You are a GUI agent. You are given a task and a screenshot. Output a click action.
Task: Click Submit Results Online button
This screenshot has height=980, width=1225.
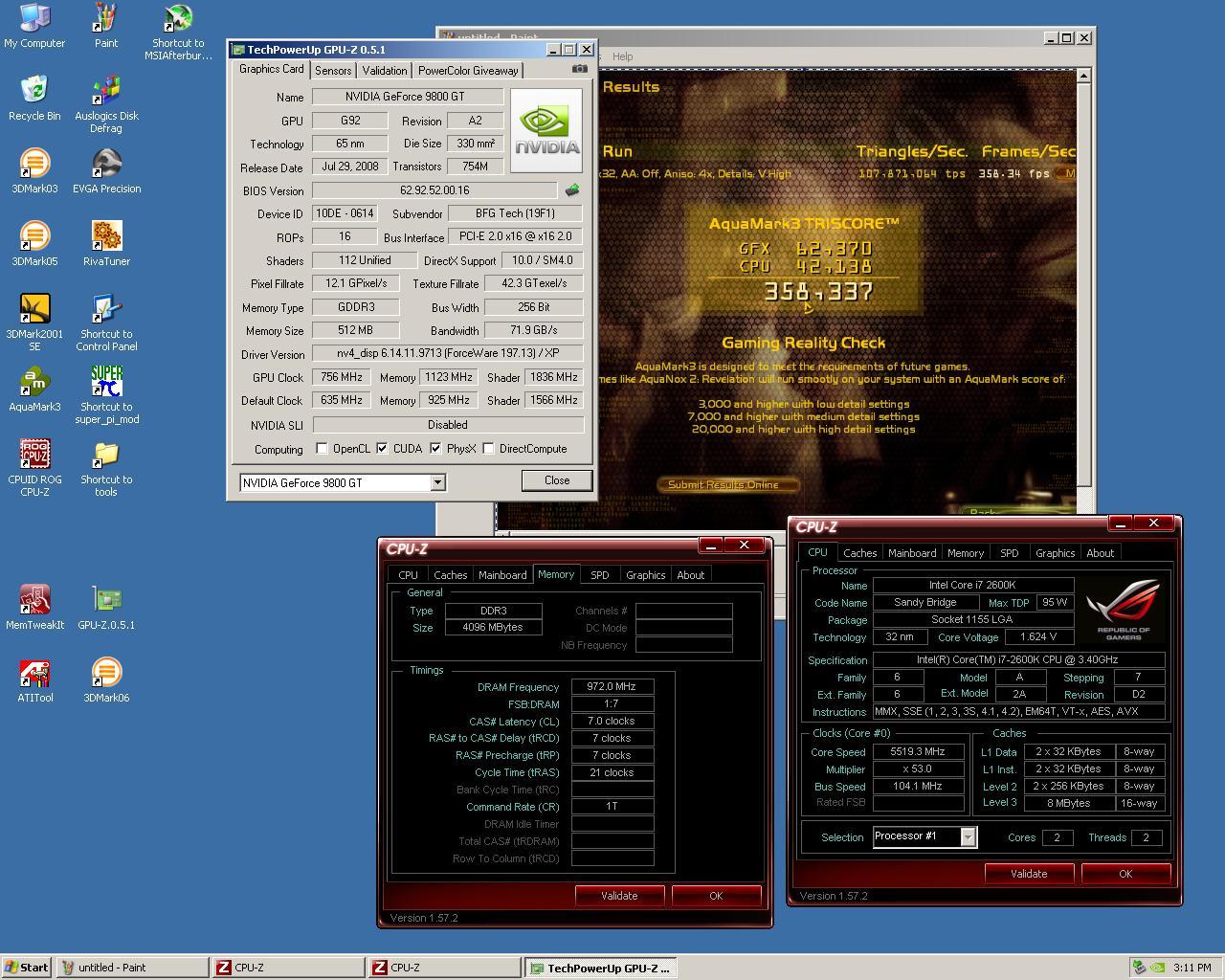coord(727,484)
